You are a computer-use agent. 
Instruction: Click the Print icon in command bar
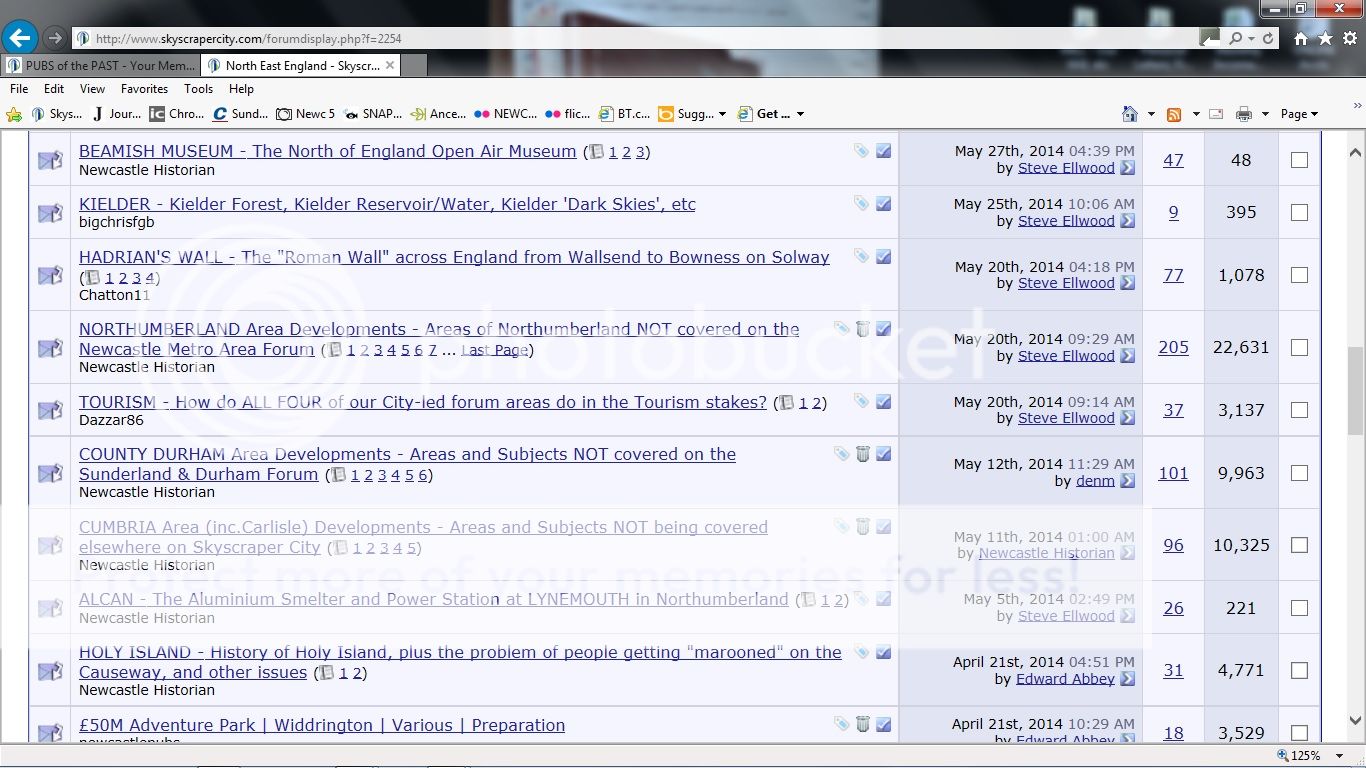pos(1243,114)
